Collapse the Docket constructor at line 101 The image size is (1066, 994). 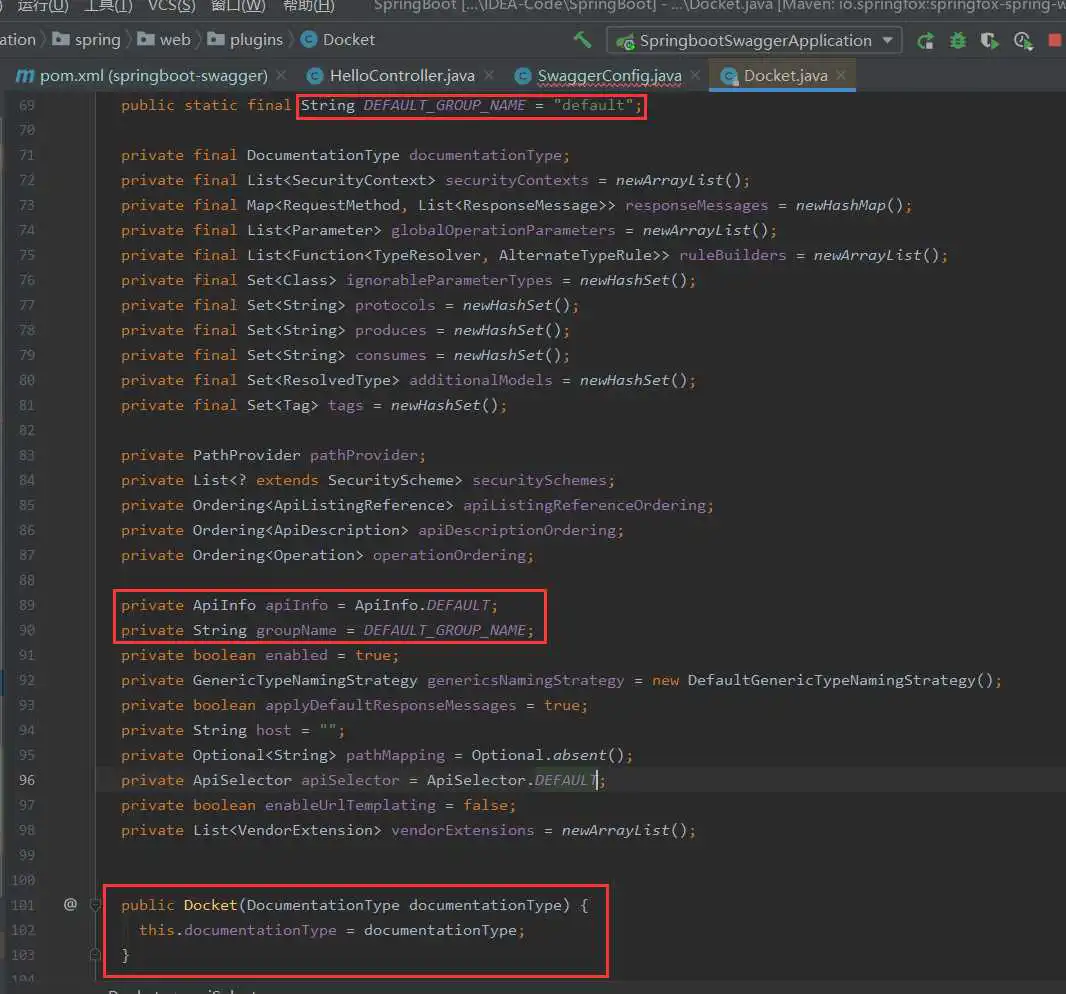pyautogui.click(x=96, y=904)
